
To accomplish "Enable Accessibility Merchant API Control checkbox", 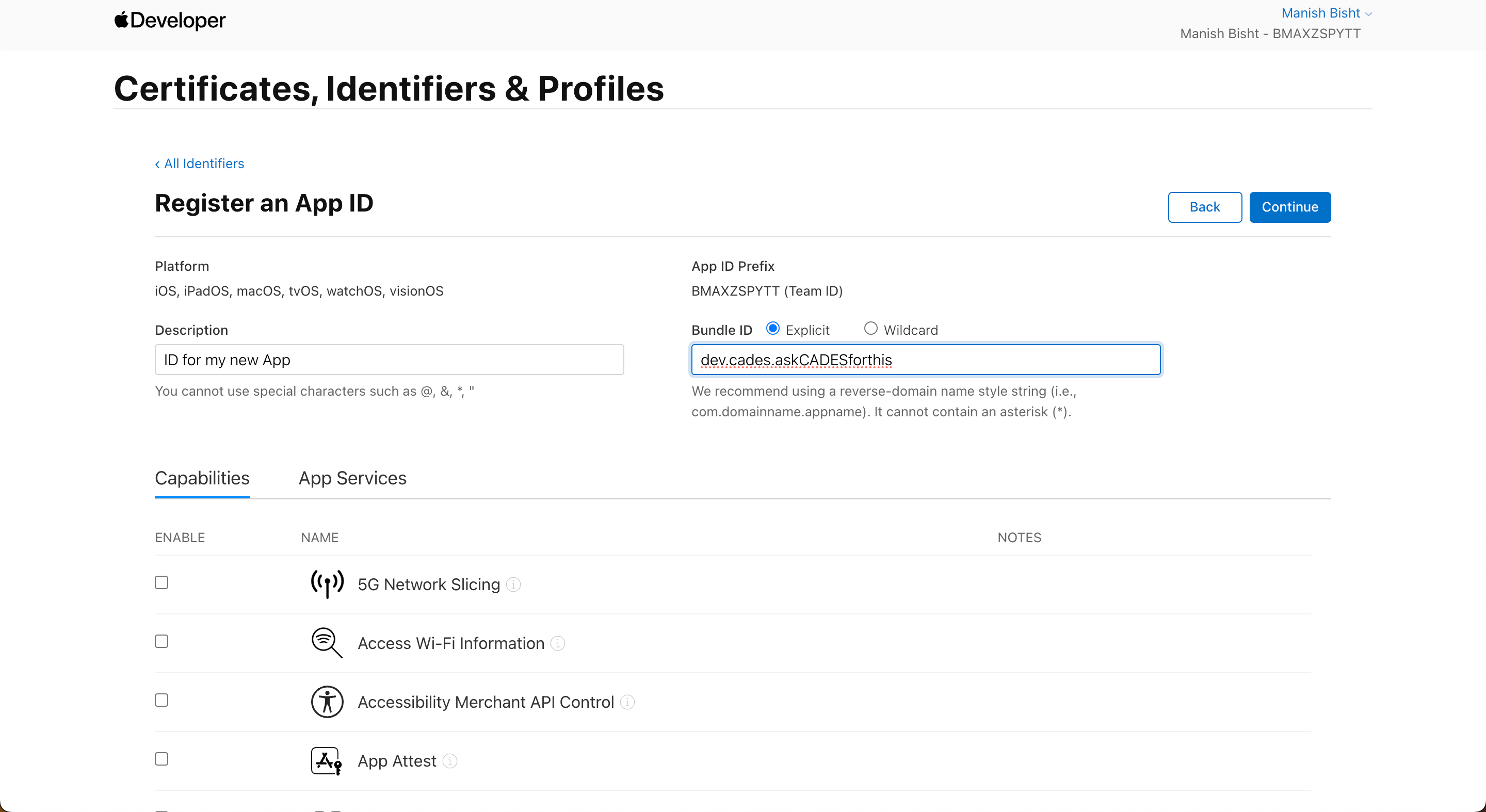I will [x=161, y=700].
